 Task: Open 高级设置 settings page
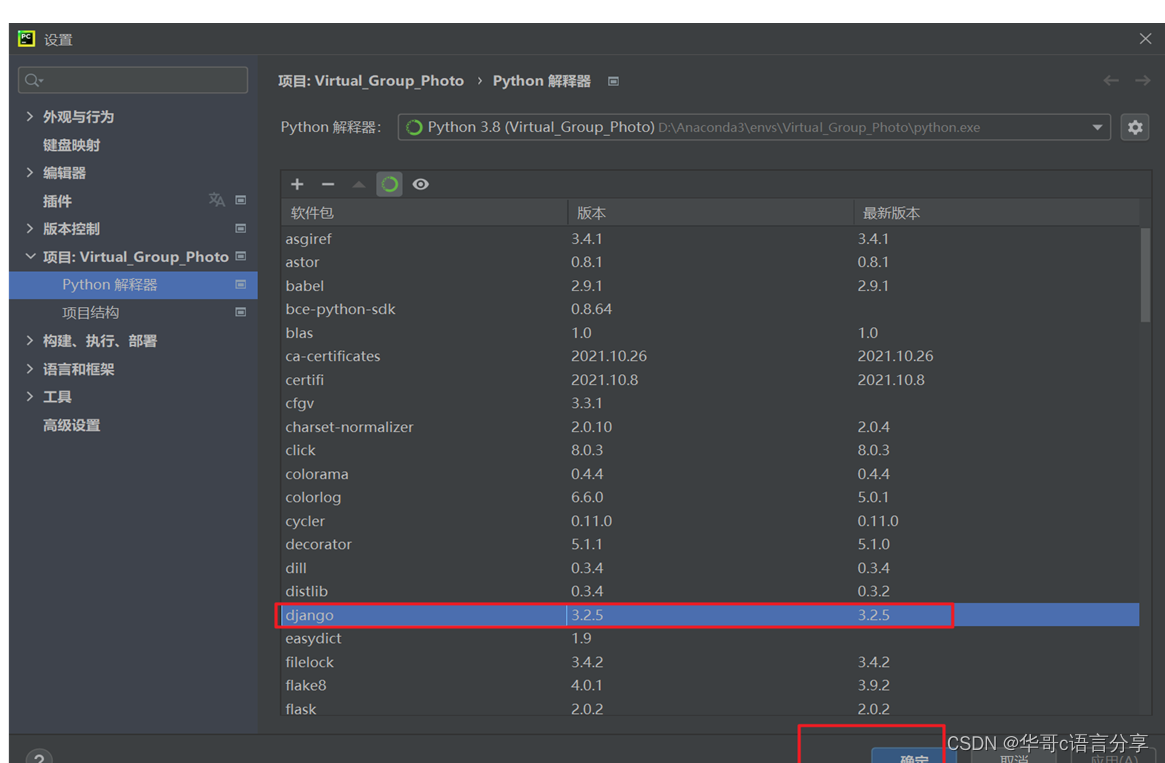coord(71,425)
